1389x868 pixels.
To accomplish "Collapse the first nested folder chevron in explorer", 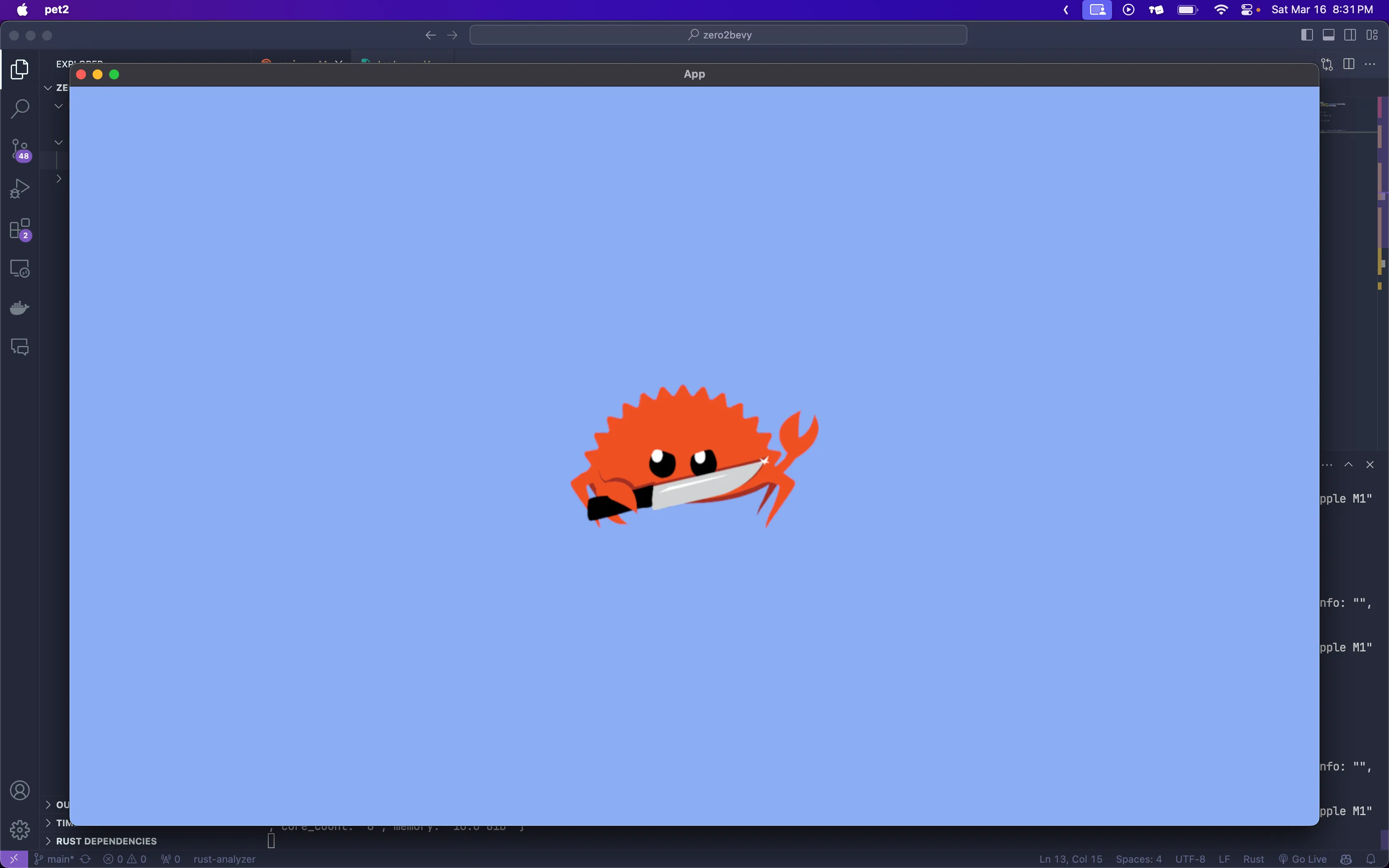I will pyautogui.click(x=59, y=106).
